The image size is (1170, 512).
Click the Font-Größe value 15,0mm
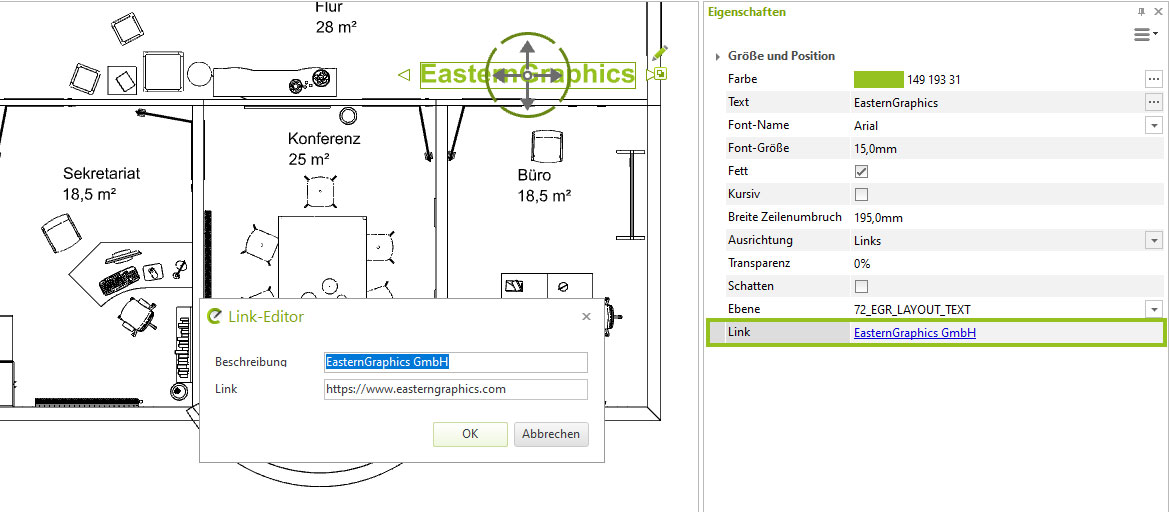click(x=875, y=149)
